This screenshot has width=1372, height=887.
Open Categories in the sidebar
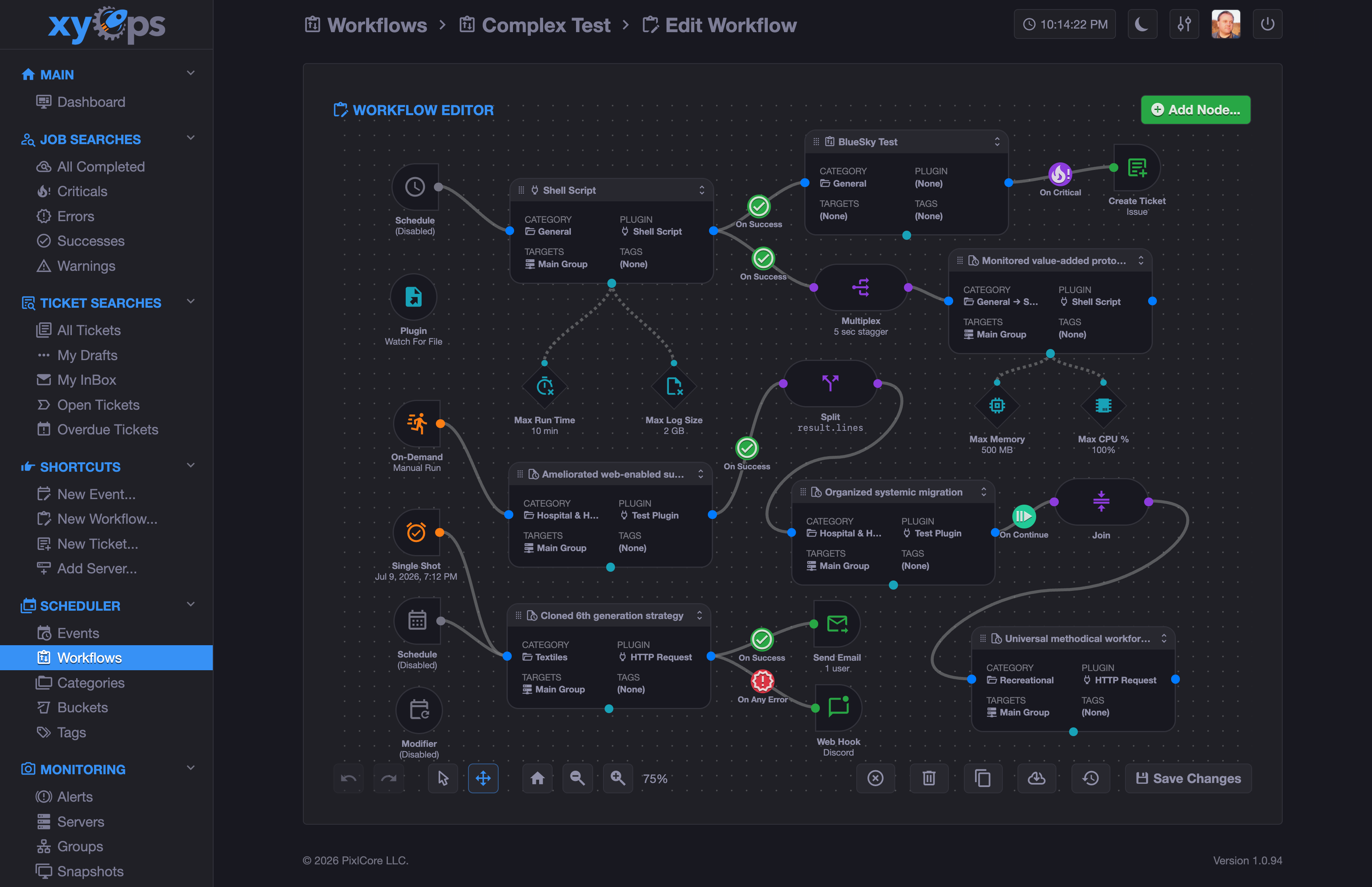tap(106, 683)
